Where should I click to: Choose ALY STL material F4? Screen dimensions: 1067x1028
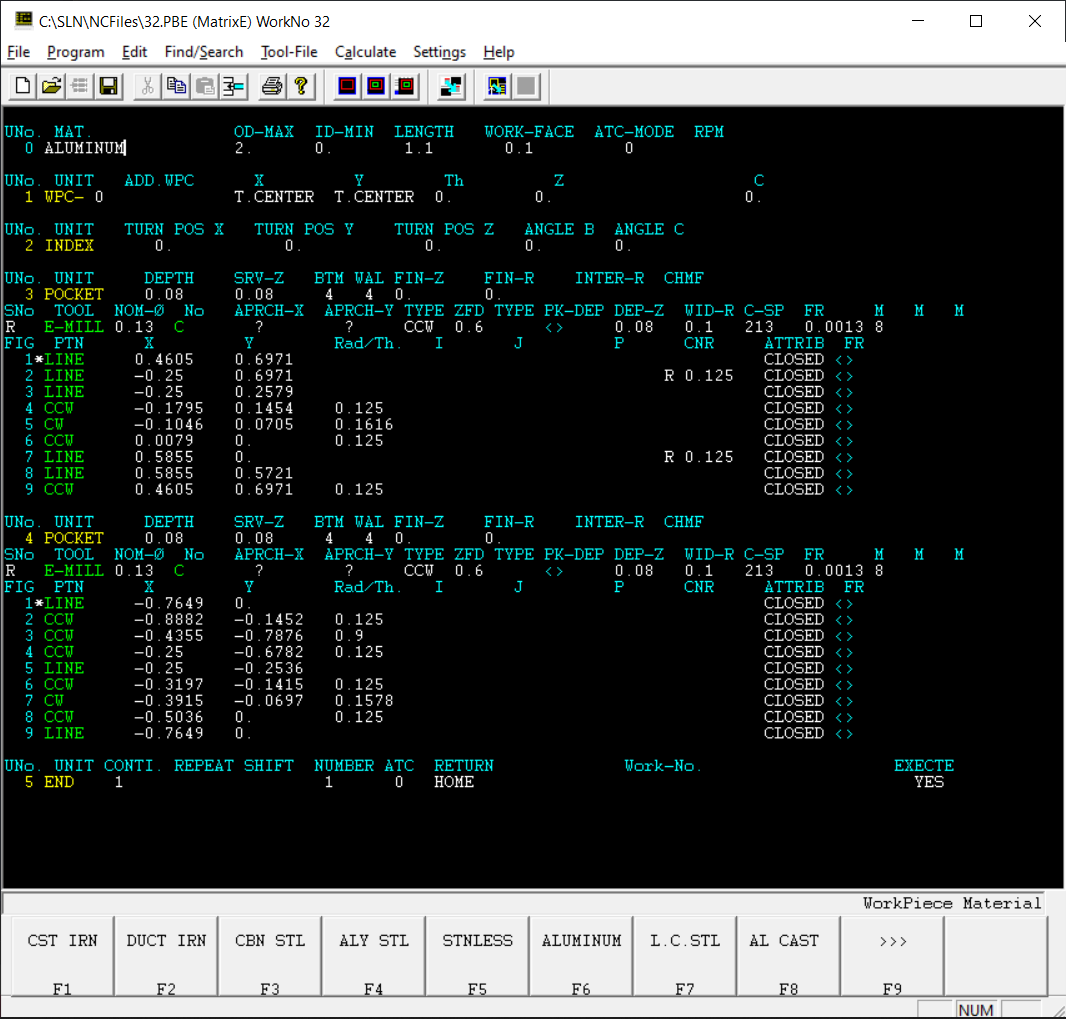coord(374,955)
